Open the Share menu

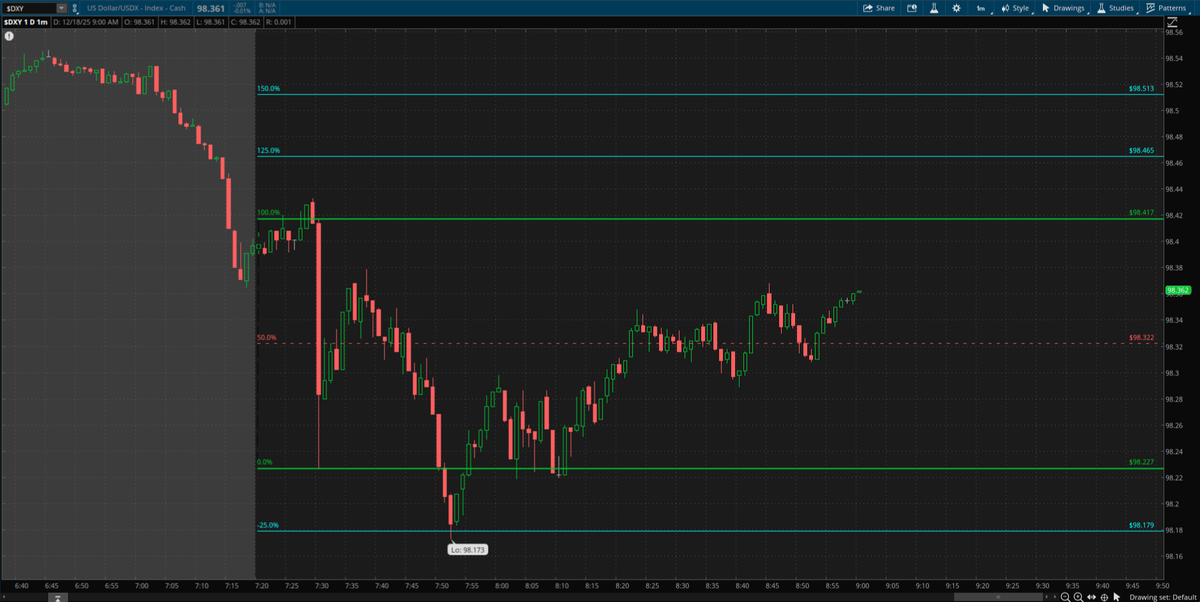pos(879,7)
